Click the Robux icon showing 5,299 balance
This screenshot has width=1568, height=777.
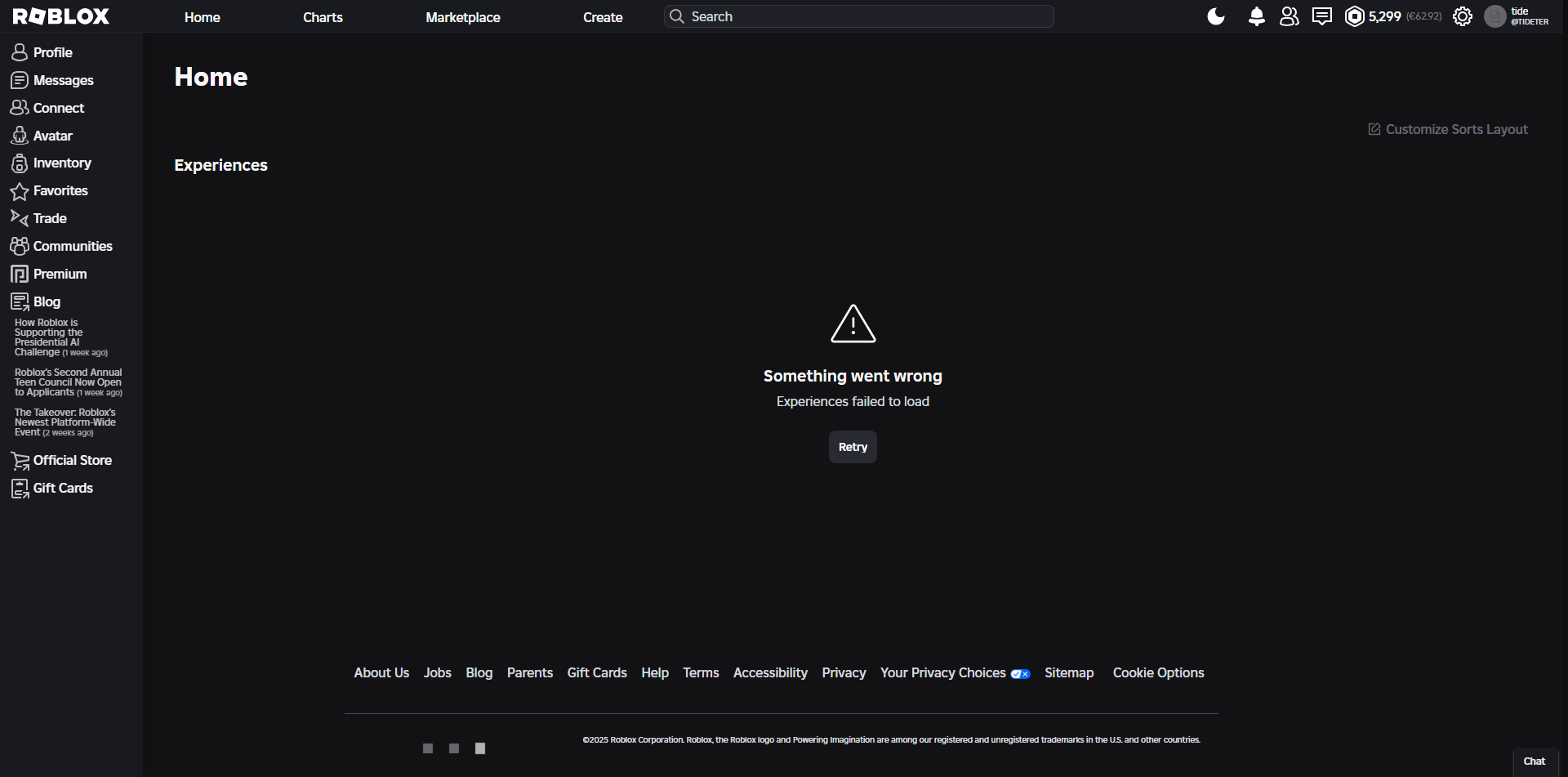[1355, 16]
